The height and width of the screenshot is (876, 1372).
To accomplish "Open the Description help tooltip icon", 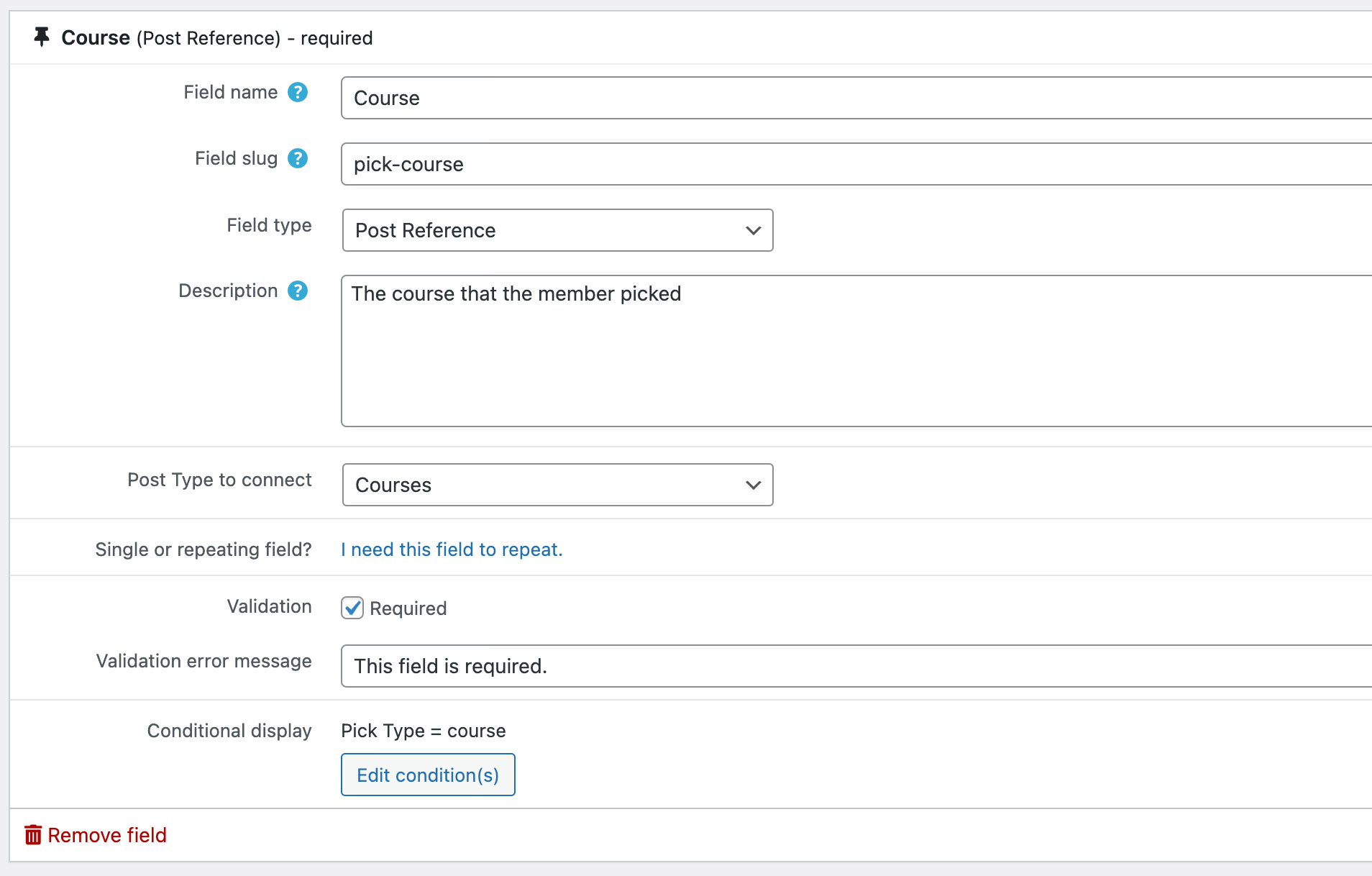I will (298, 291).
